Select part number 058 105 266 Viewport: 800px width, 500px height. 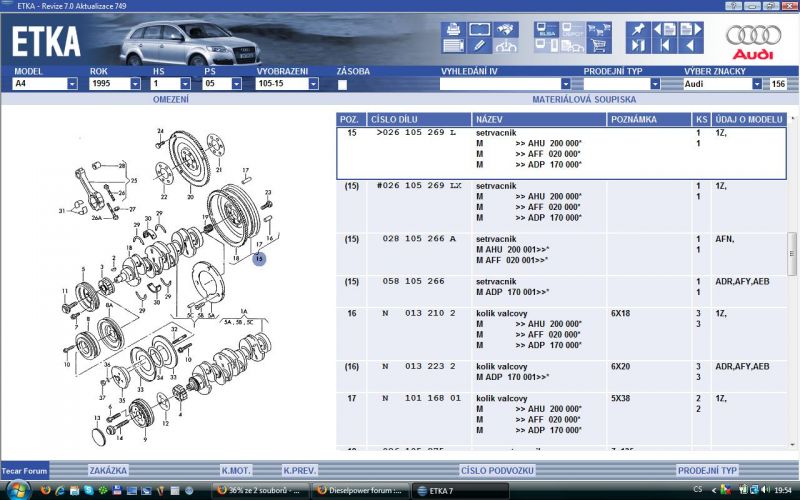[414, 281]
